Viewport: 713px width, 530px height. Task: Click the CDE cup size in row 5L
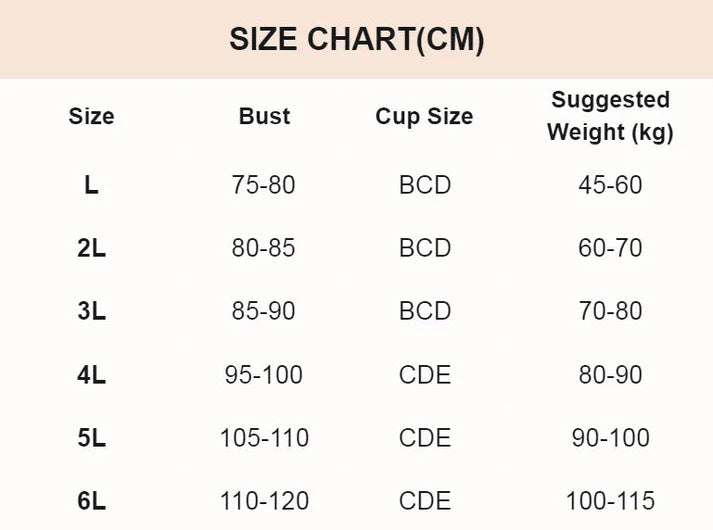pos(425,438)
